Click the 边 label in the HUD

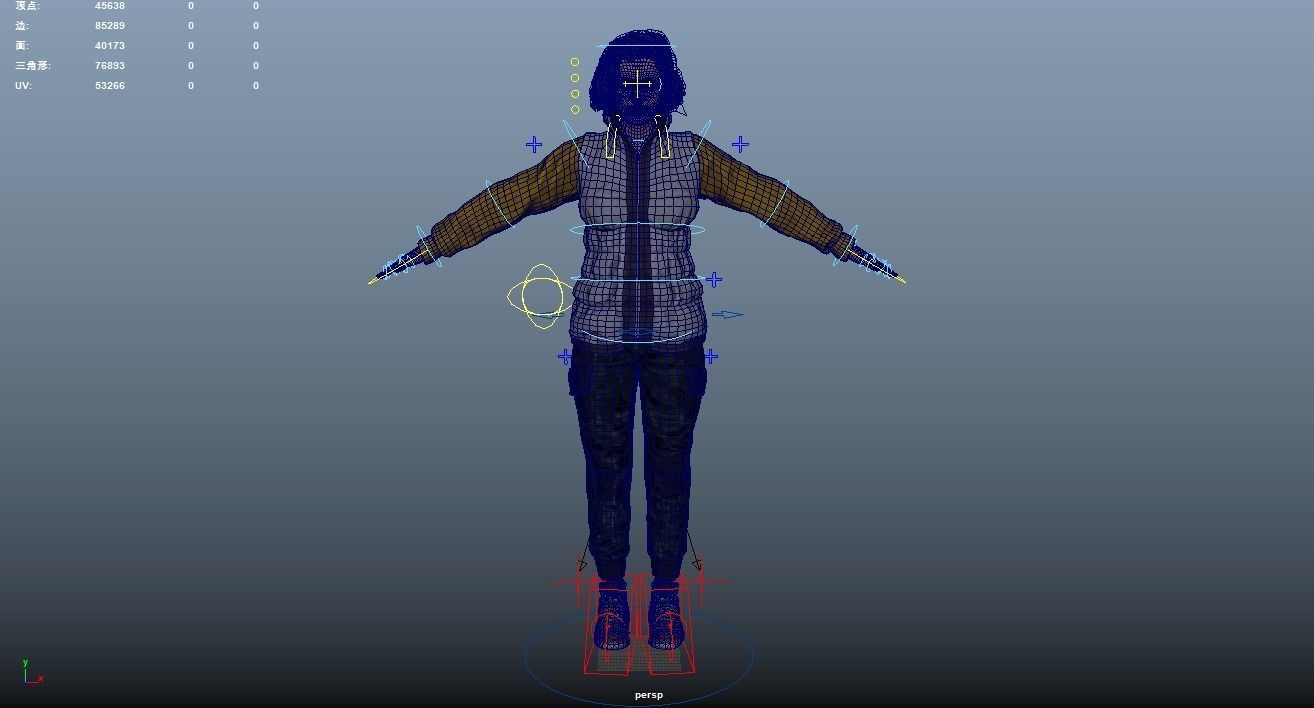coord(22,26)
